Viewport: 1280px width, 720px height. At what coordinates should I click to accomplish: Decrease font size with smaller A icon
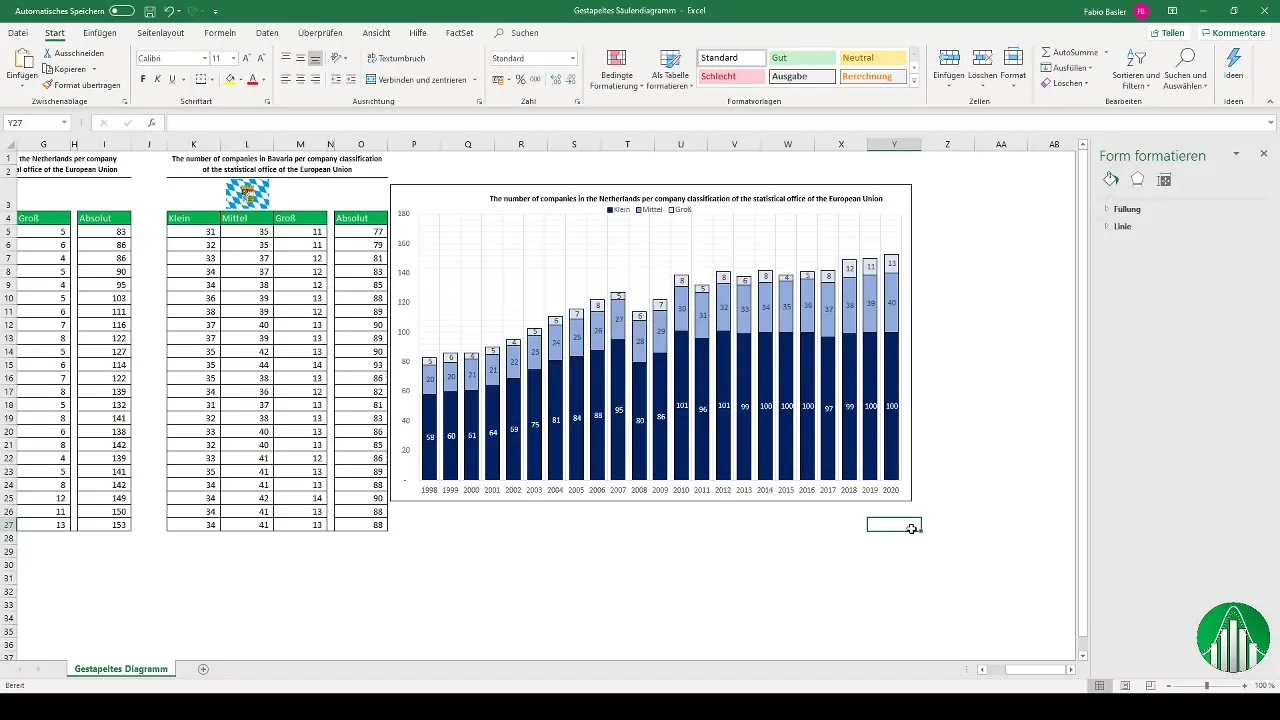[261, 58]
